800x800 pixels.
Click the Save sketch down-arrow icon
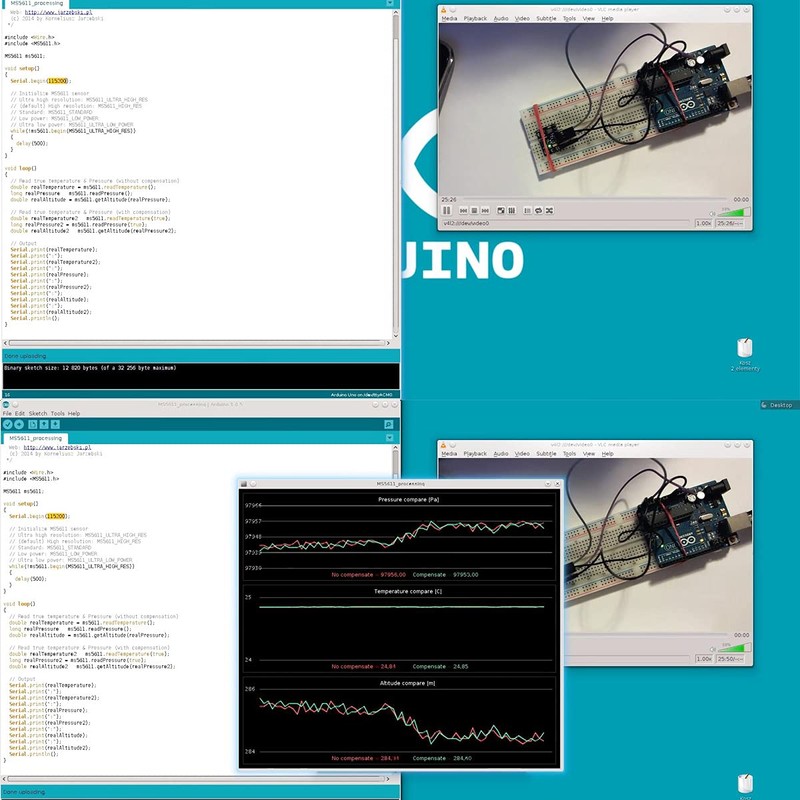(55, 424)
